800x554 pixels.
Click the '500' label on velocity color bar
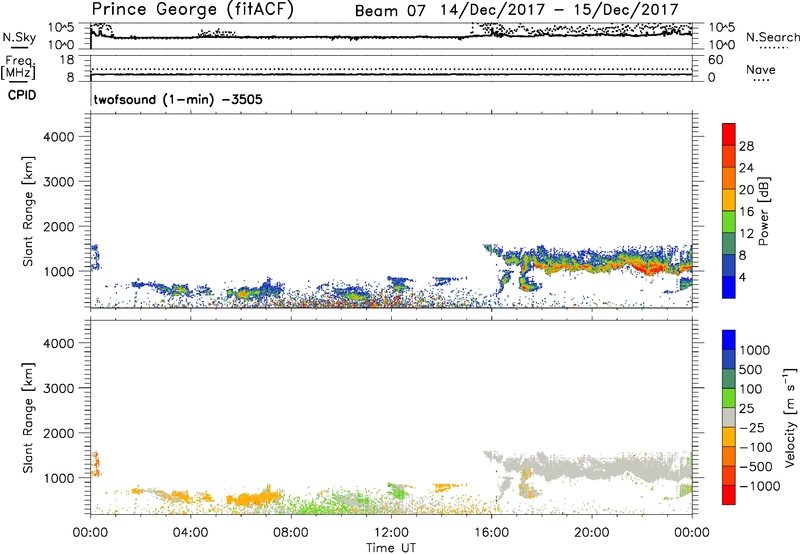click(751, 370)
